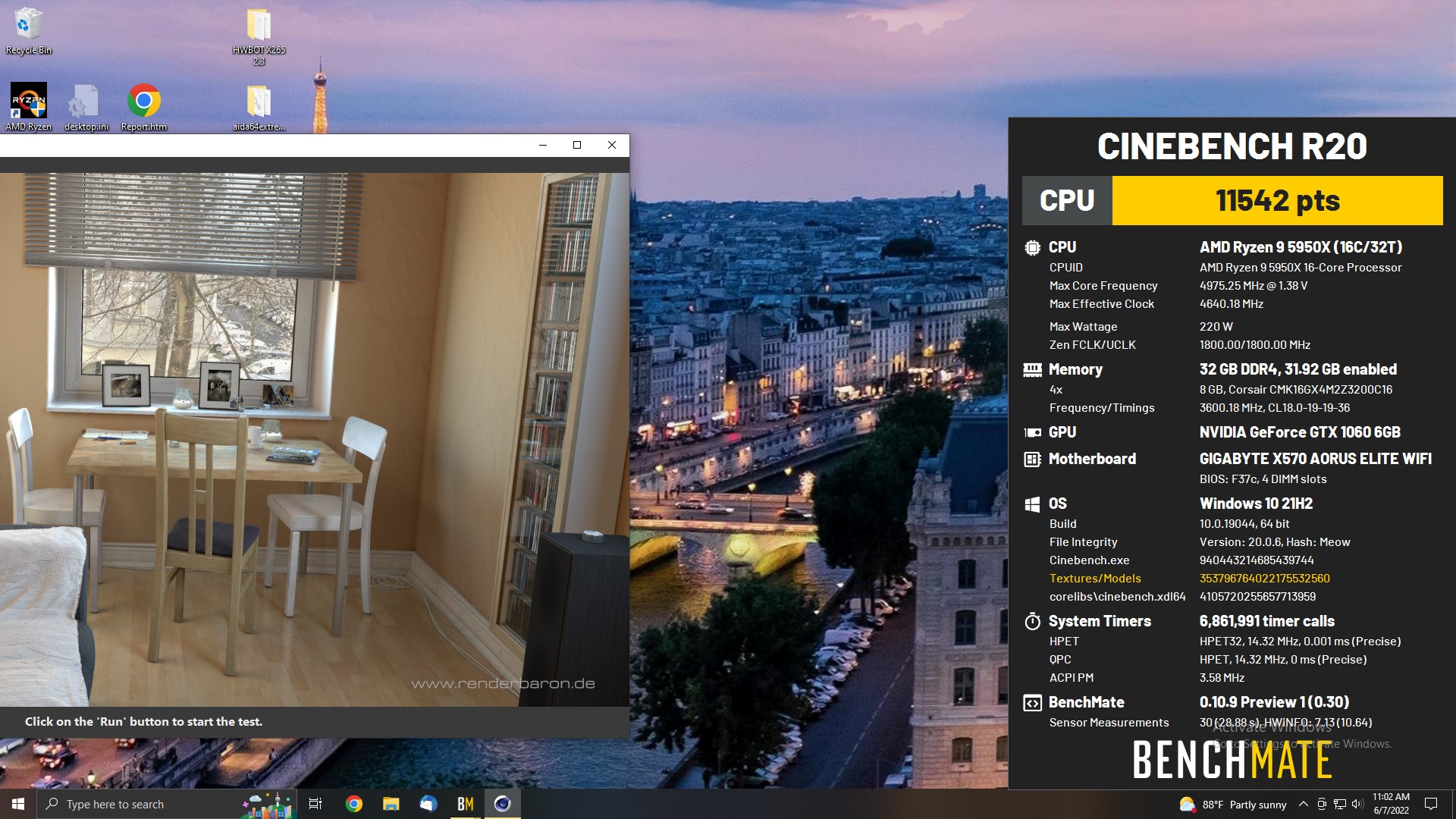
Task: Open the notification center icon
Action: 1431,804
